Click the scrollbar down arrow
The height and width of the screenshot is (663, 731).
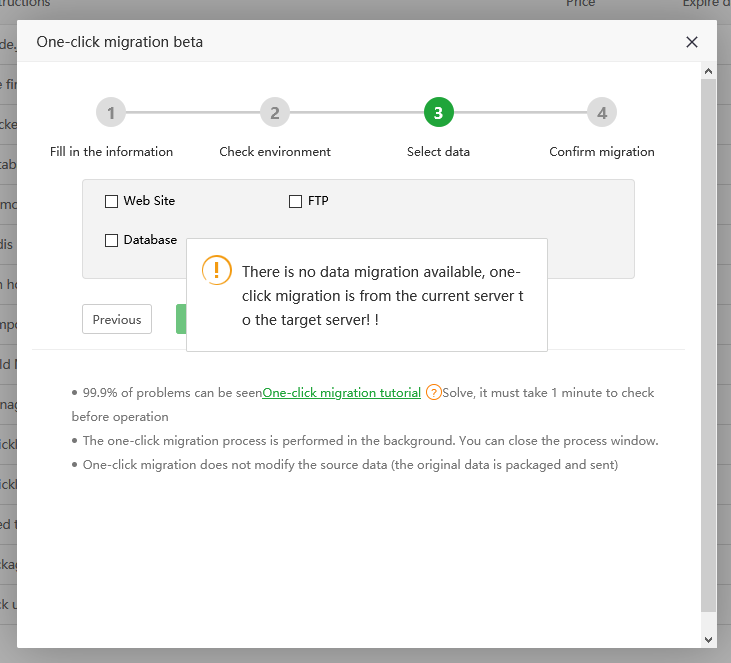tap(708, 639)
